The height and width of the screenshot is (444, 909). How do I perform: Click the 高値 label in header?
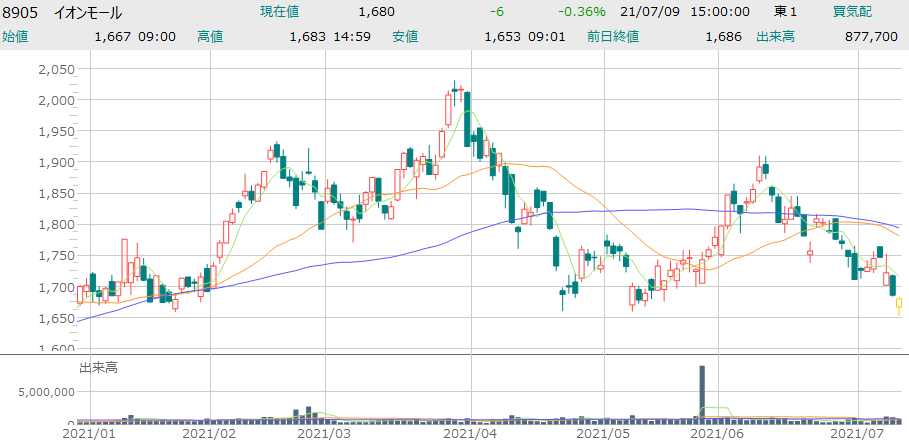(x=210, y=36)
